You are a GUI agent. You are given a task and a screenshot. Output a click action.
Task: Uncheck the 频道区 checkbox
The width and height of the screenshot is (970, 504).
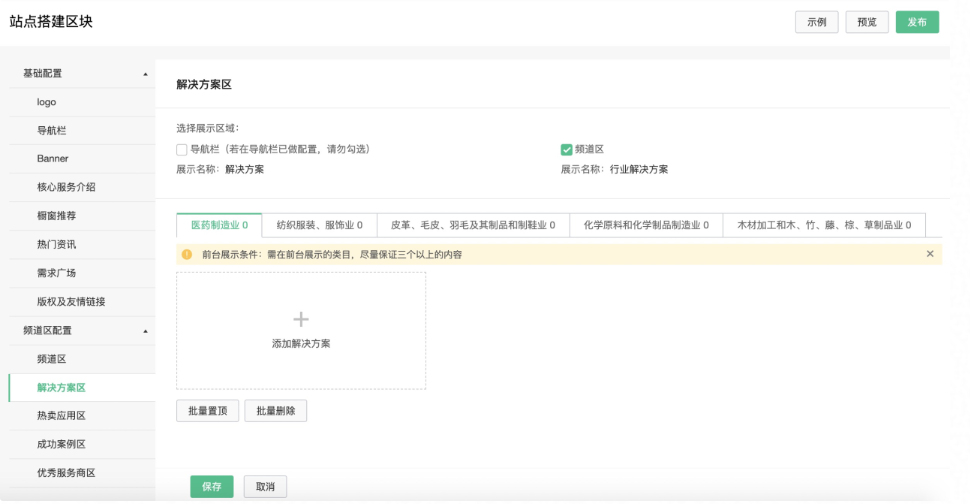566,150
